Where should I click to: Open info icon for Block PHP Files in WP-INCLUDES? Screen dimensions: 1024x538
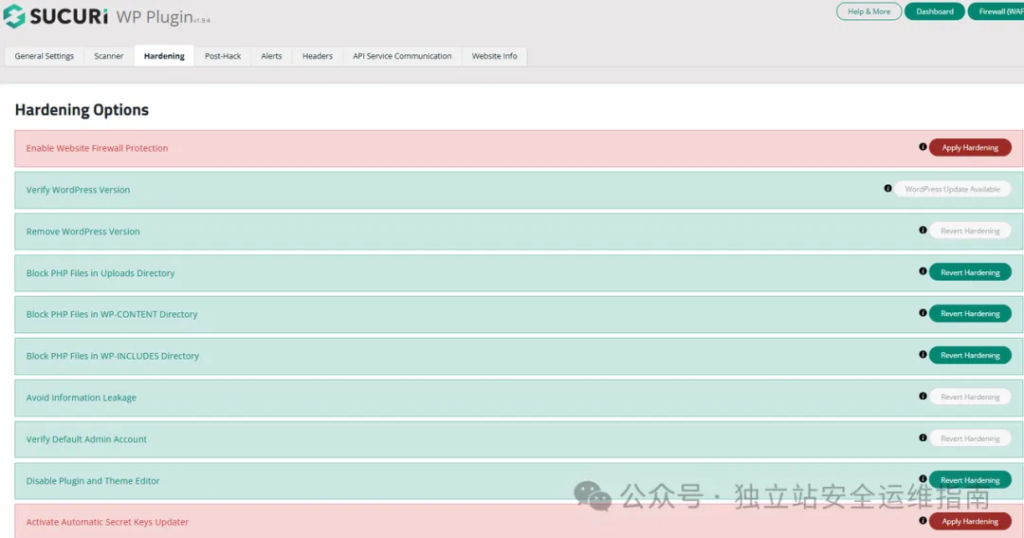[x=923, y=355]
